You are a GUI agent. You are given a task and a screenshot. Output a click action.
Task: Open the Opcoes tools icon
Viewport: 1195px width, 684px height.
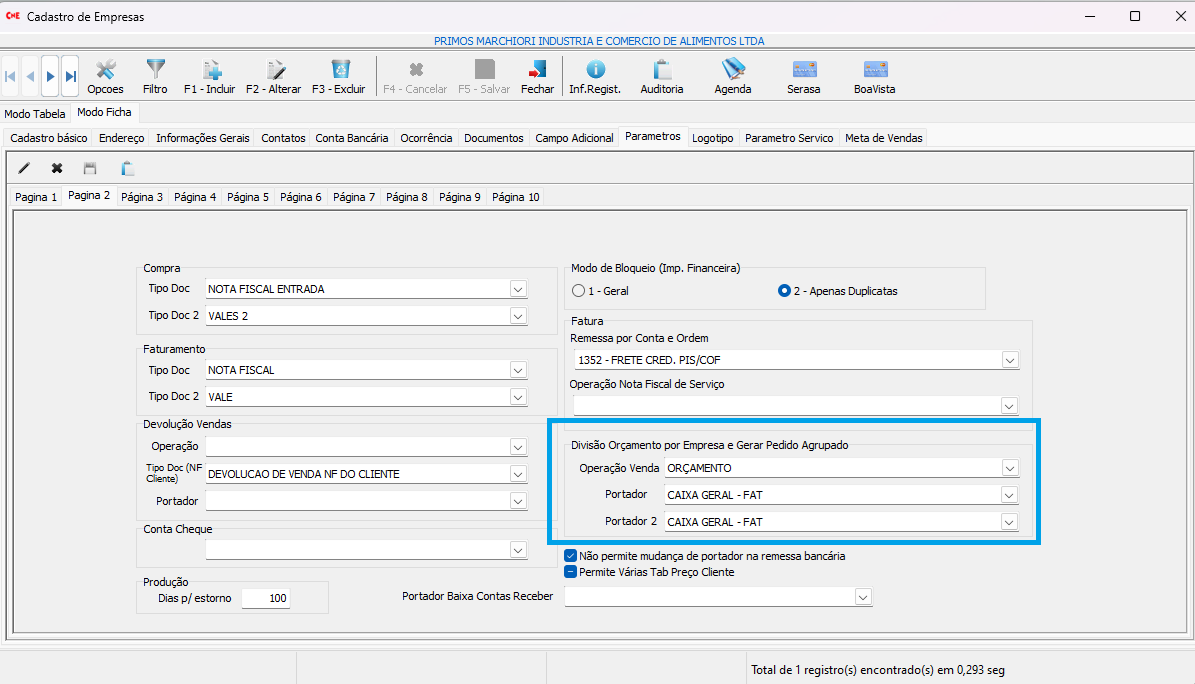coord(105,75)
